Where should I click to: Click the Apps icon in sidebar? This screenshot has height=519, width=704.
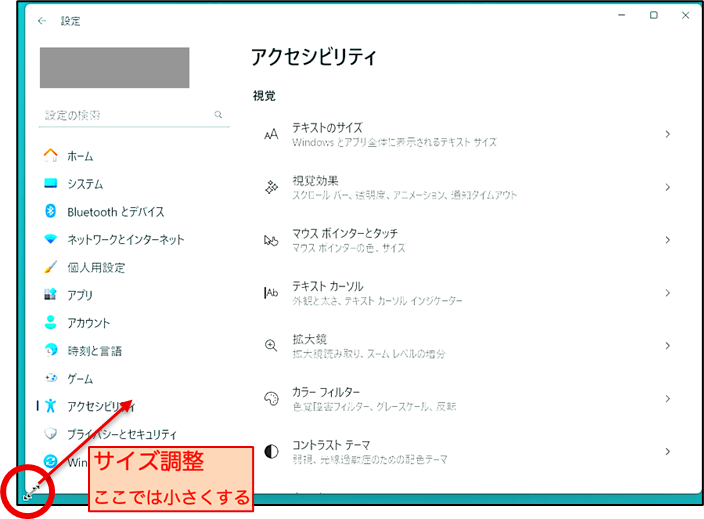click(51, 295)
